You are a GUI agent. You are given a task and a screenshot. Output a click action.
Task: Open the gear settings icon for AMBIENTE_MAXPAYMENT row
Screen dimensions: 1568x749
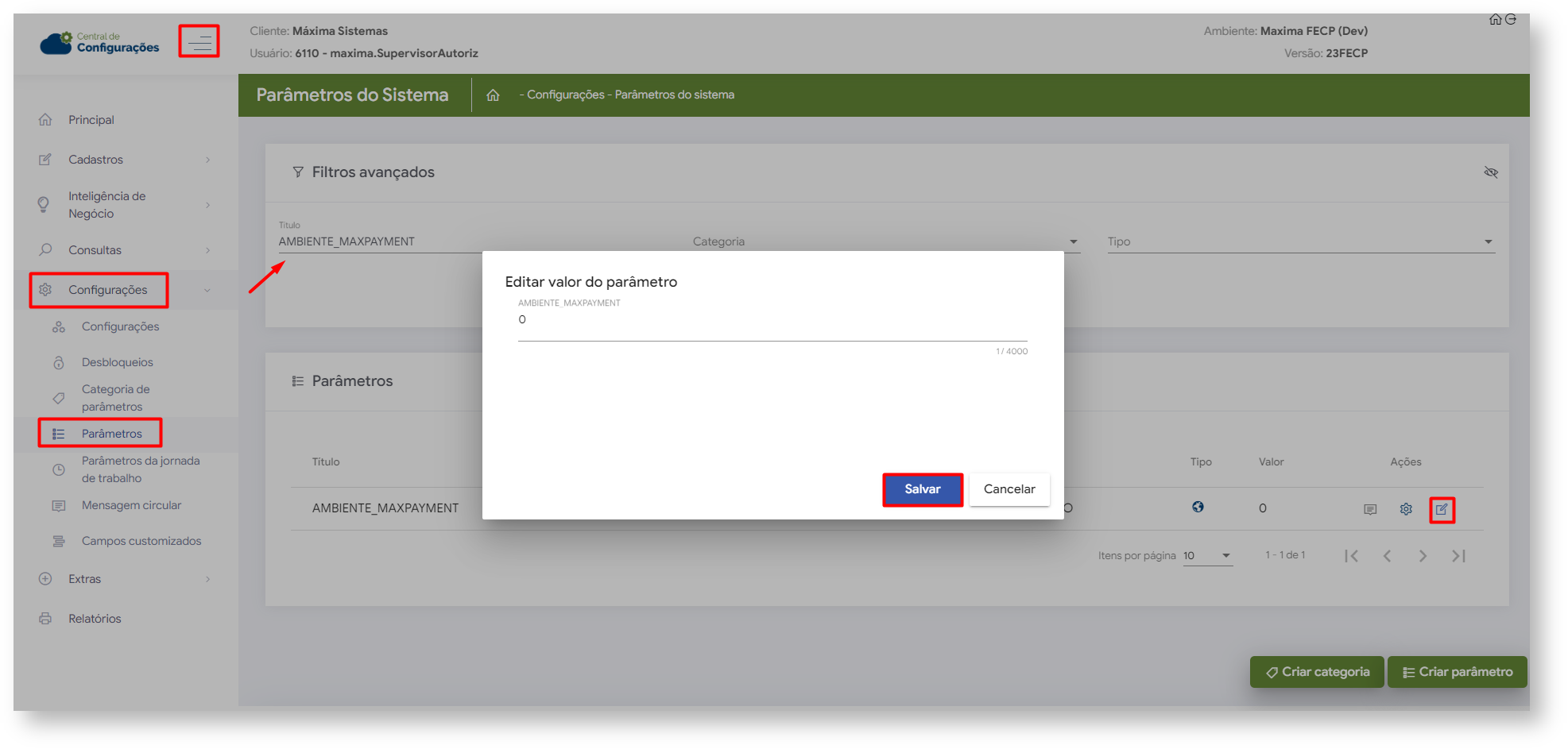click(x=1406, y=509)
